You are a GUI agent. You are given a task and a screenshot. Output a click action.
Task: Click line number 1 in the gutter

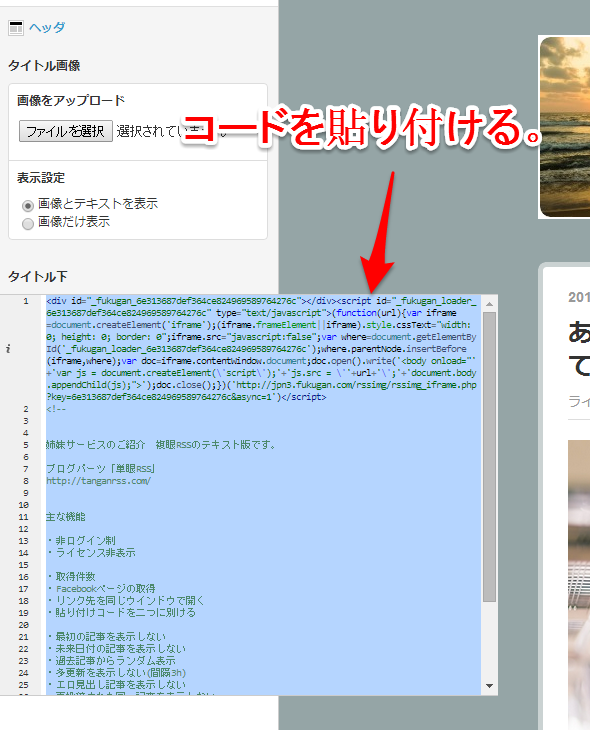pyautogui.click(x=26, y=301)
